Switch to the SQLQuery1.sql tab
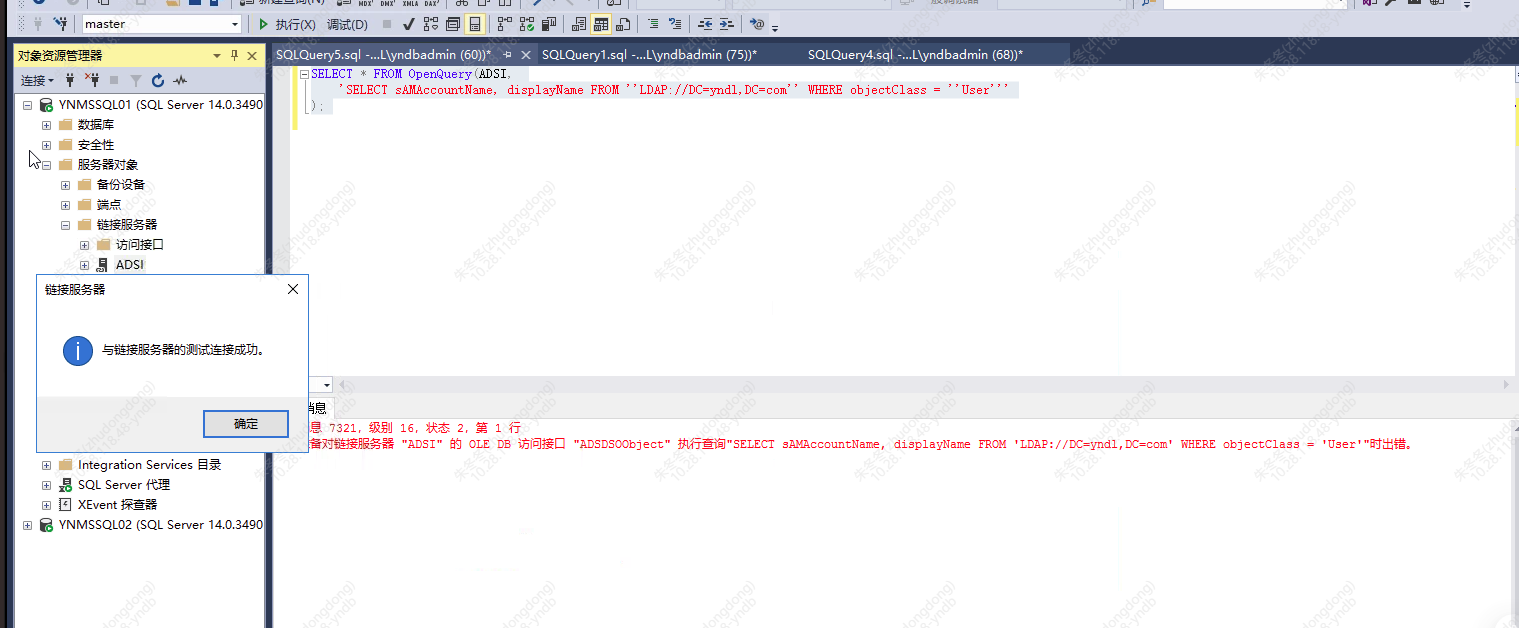 649,55
